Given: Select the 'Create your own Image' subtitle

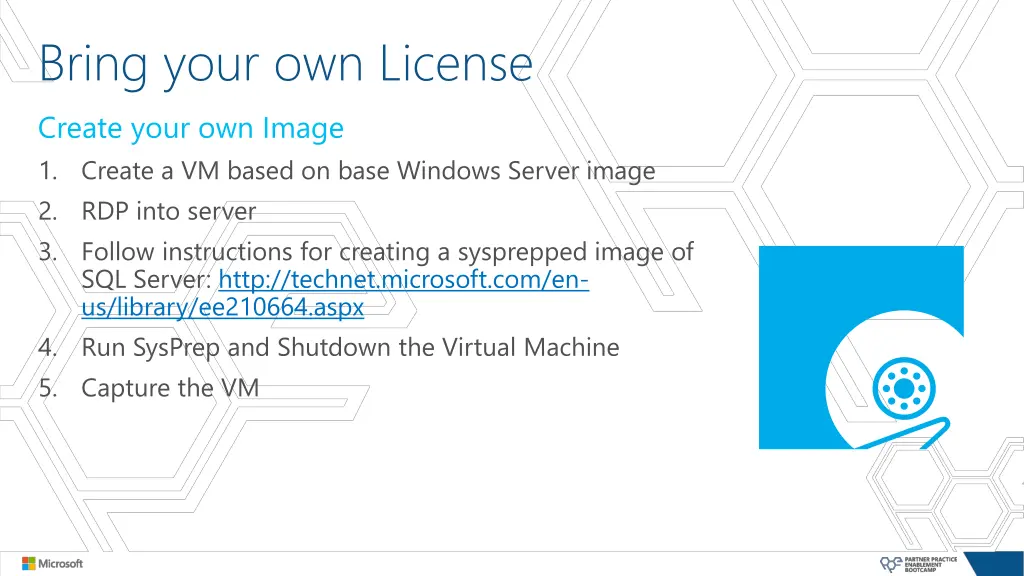Looking at the screenshot, I should click(191, 128).
